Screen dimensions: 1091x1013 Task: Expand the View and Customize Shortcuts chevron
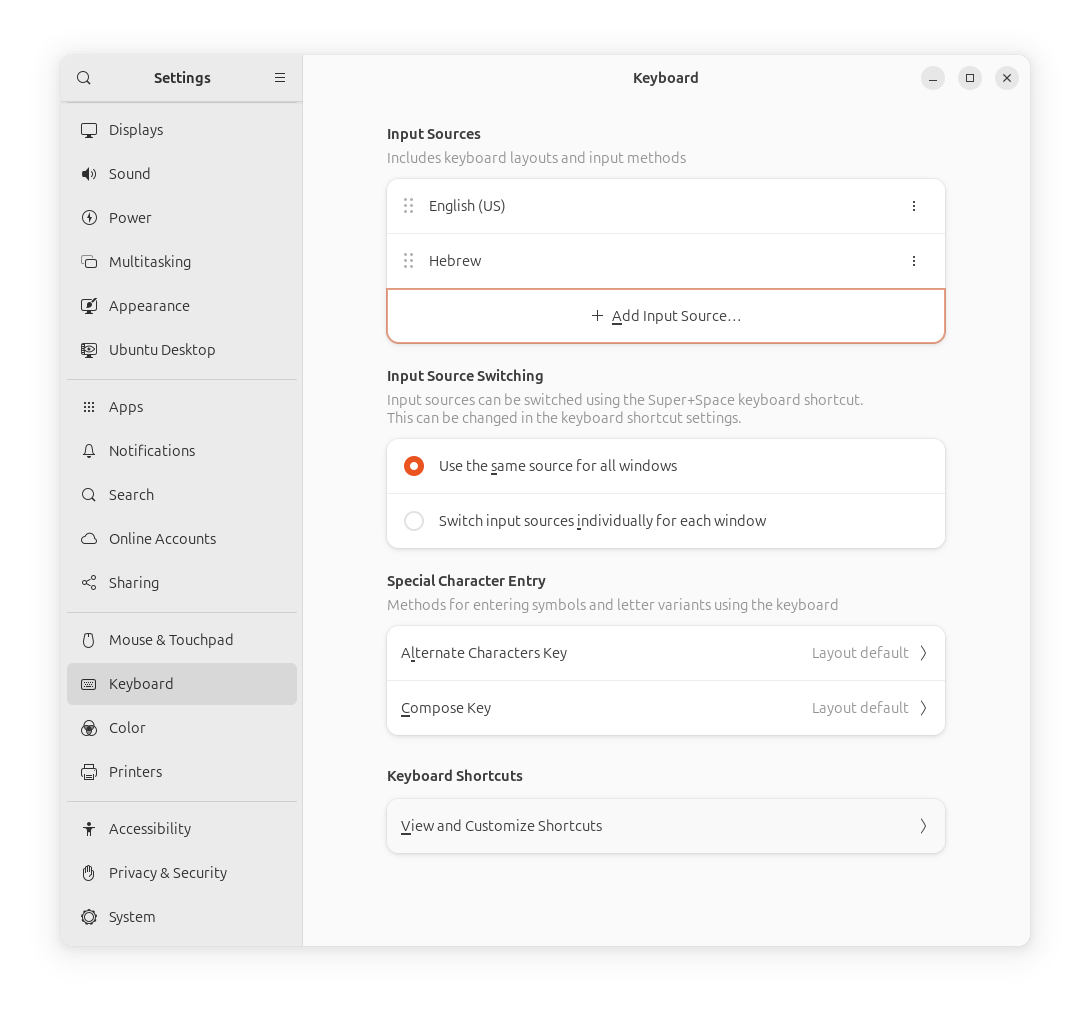(923, 826)
